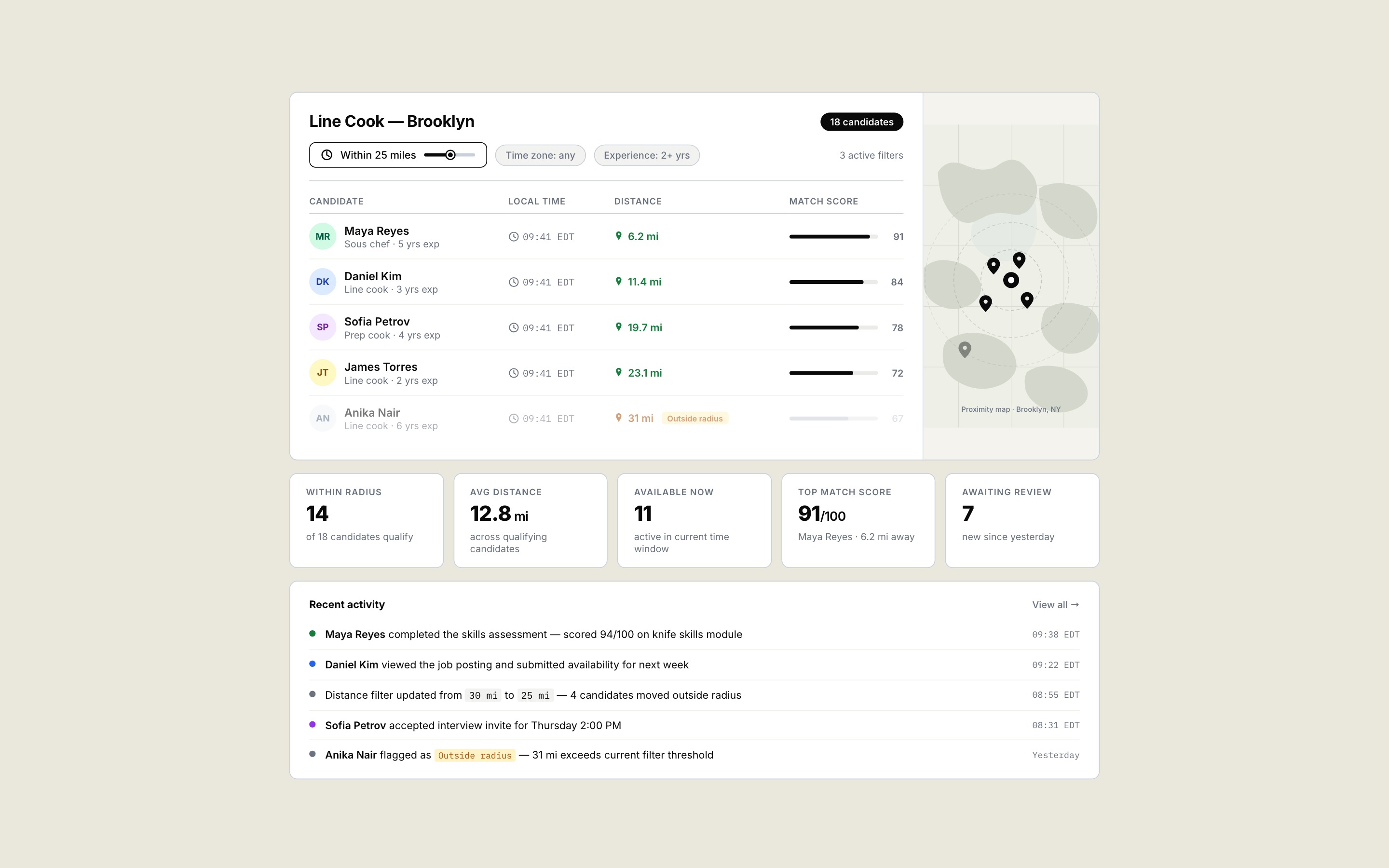1389x868 pixels.
Task: Click the clock icon in Daniel Kim row
Action: click(x=514, y=282)
